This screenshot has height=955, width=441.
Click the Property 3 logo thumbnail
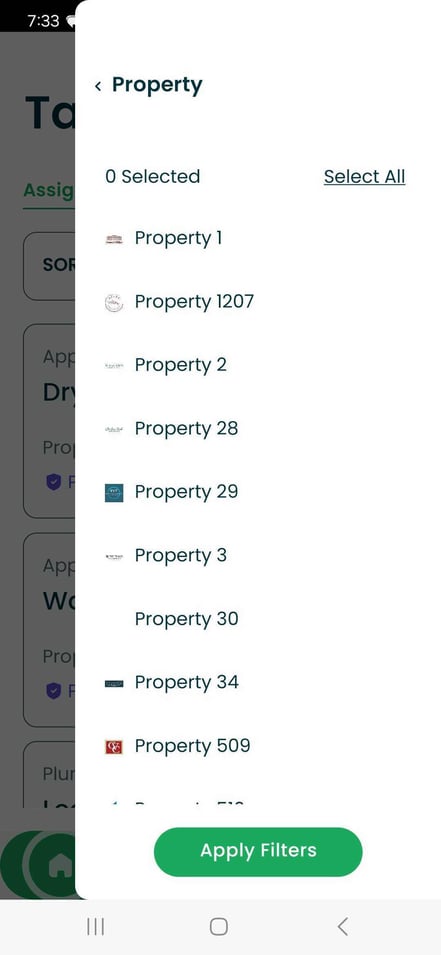click(114, 556)
